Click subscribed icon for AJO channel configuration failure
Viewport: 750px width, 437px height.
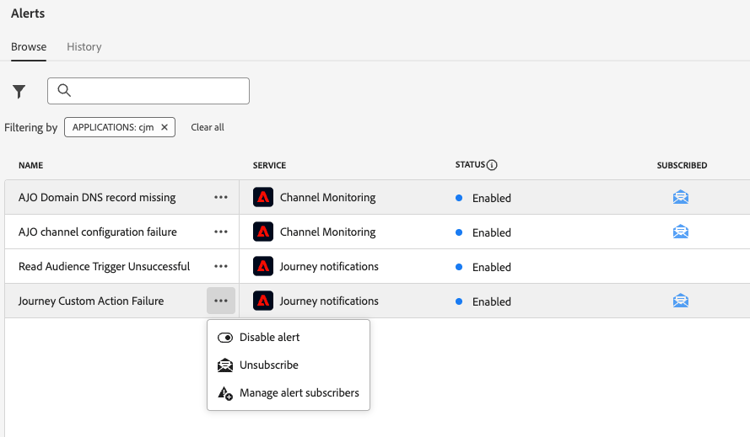pos(680,232)
